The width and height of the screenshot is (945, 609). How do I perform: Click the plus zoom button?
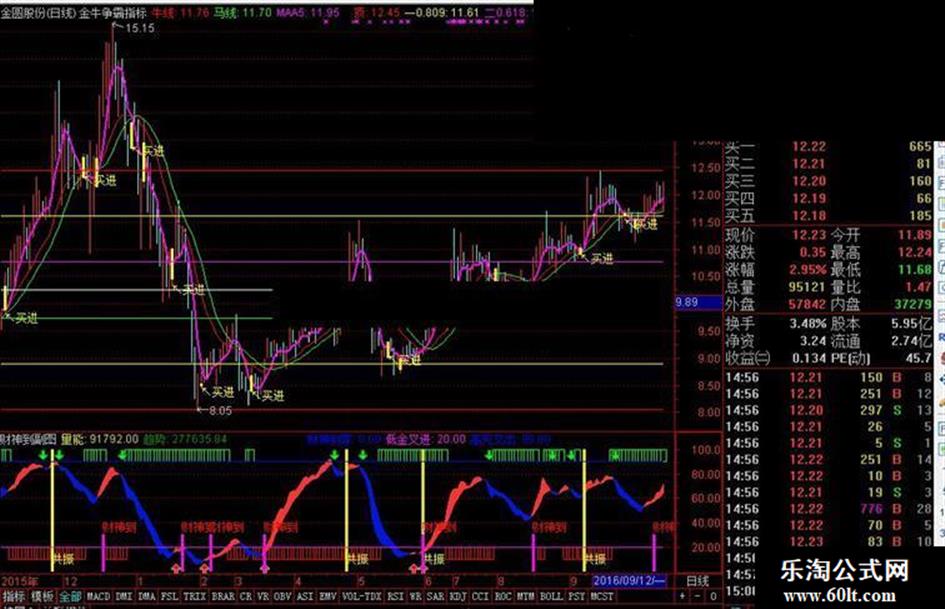[682, 596]
